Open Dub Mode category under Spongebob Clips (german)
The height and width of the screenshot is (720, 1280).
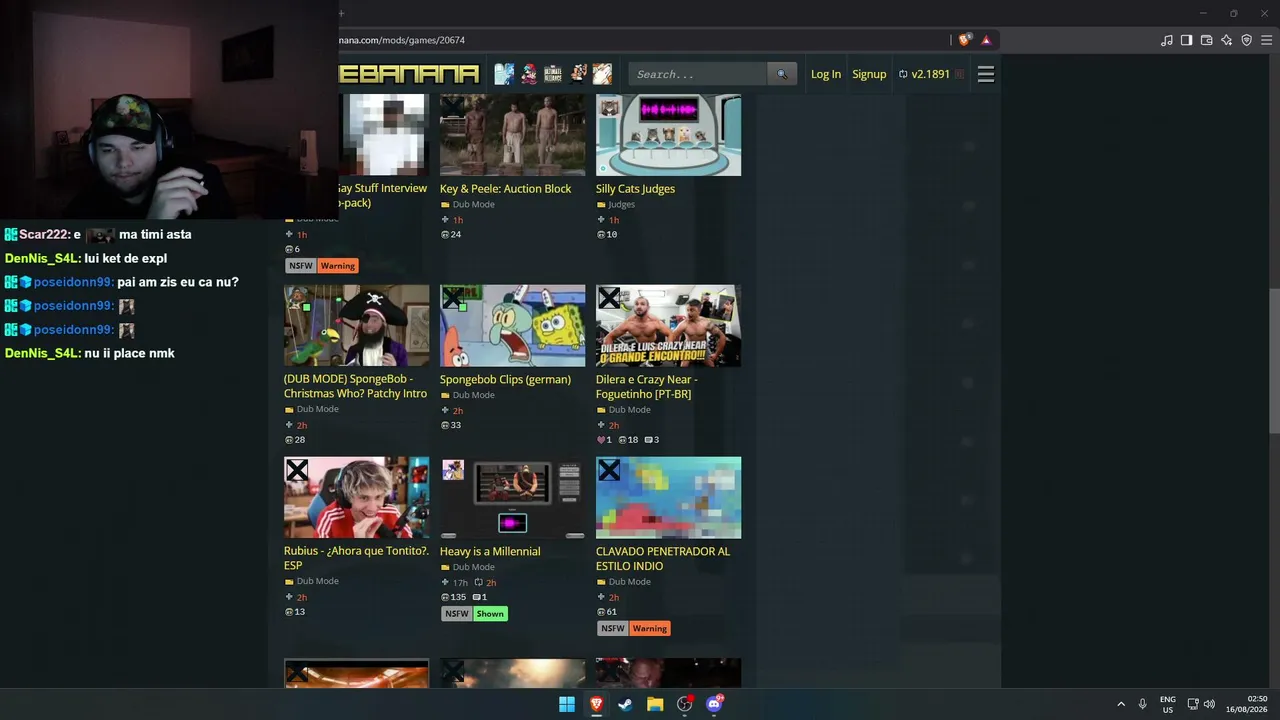pyautogui.click(x=473, y=396)
